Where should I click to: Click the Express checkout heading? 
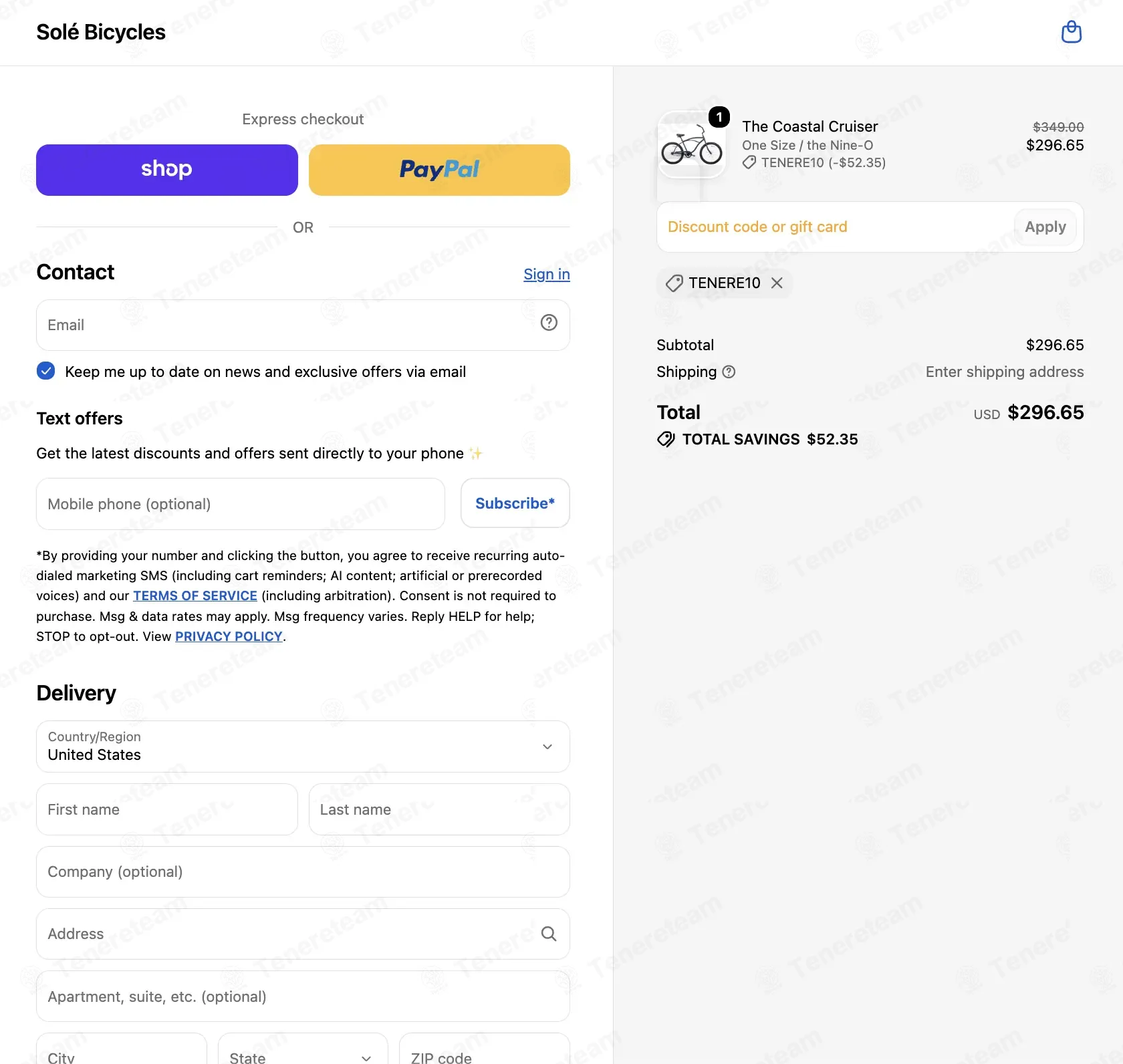(303, 119)
